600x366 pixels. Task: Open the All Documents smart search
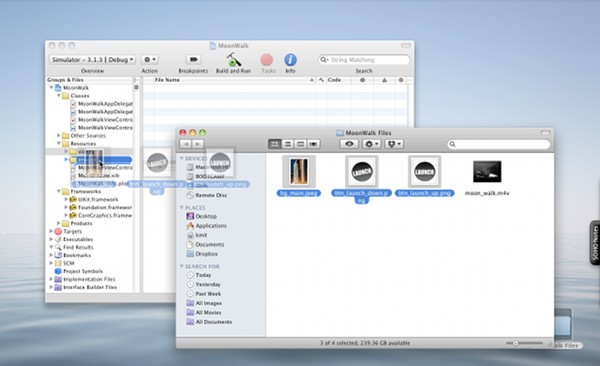pos(209,322)
